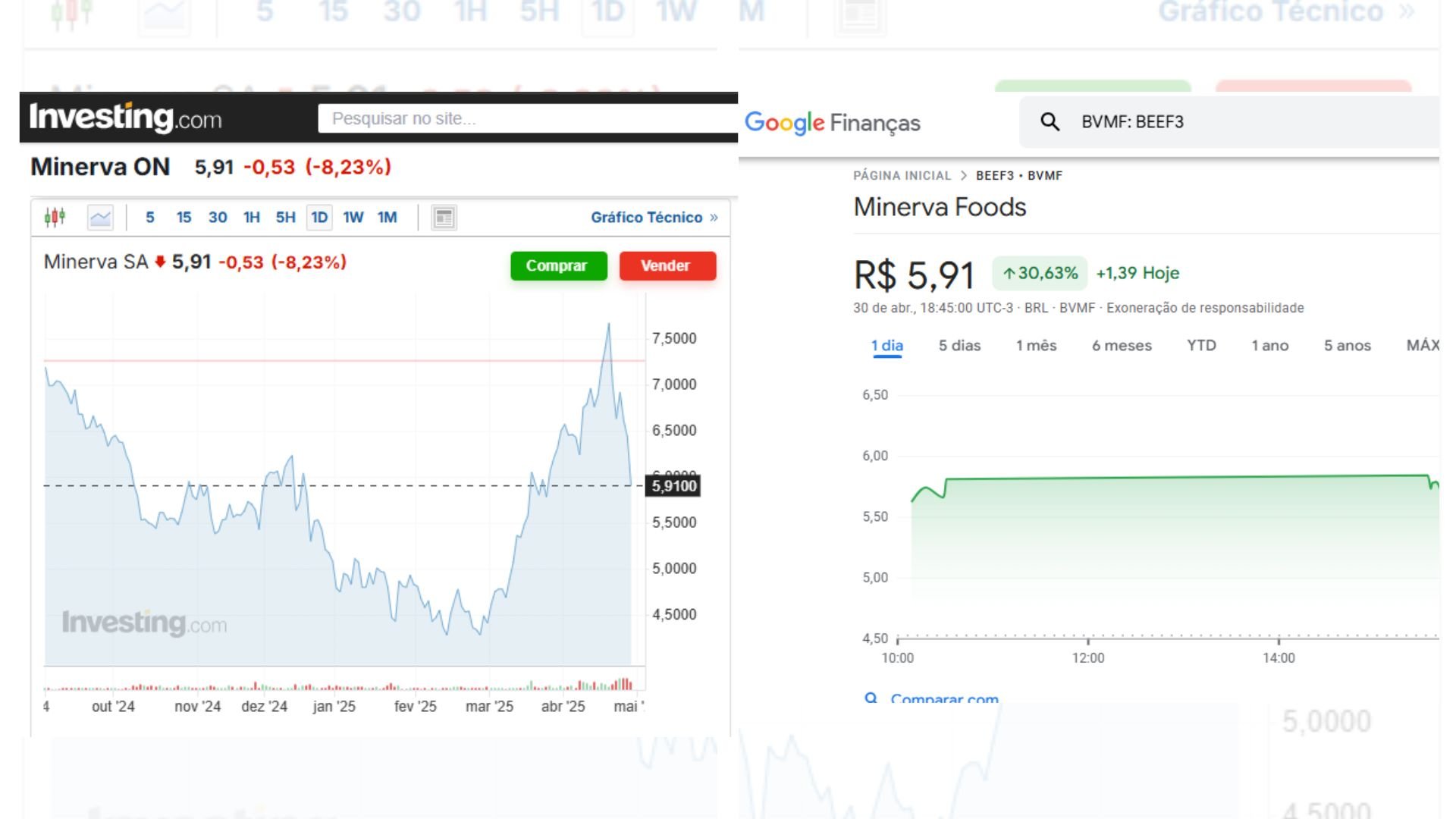Click the green Comprar button

click(558, 265)
